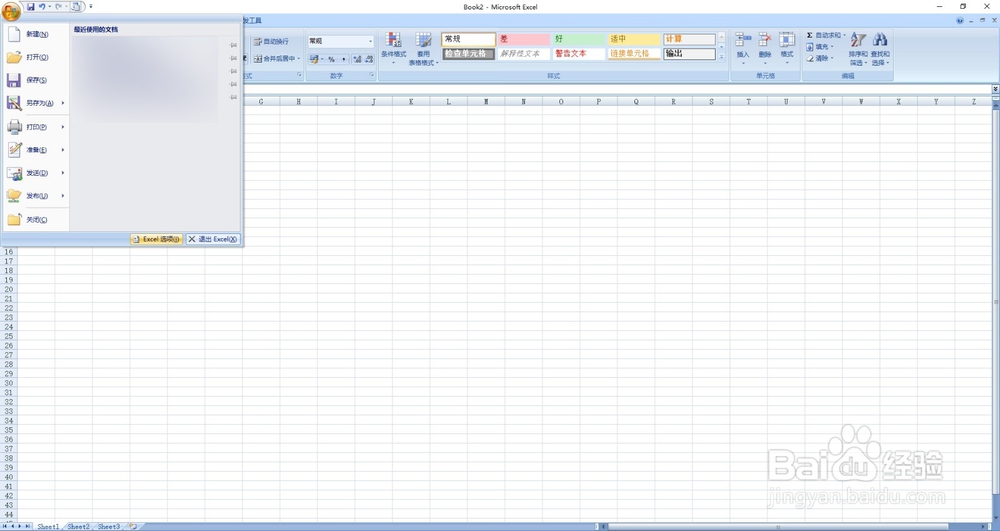The image size is (1000, 531).
Task: Pin the first recent document
Action: pos(233,45)
